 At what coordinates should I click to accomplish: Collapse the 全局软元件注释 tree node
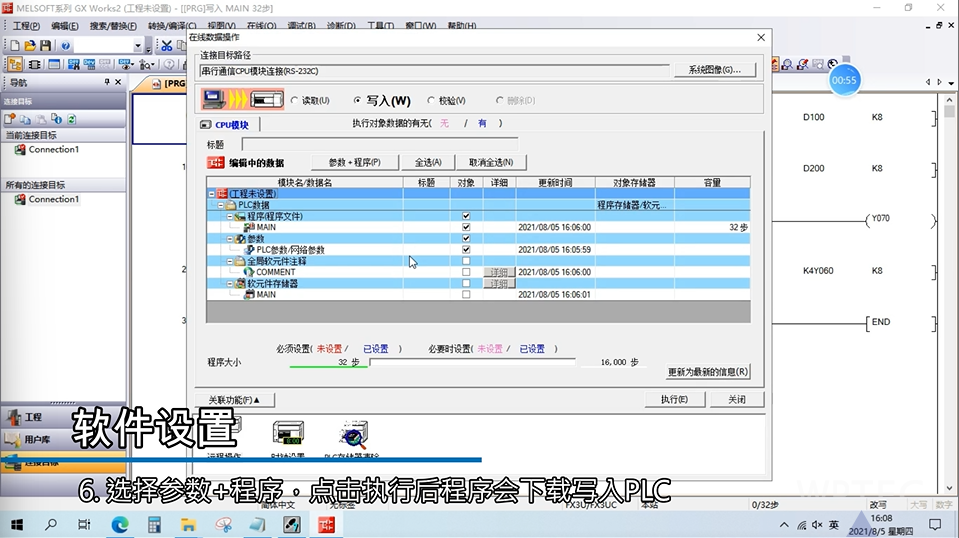click(231, 261)
